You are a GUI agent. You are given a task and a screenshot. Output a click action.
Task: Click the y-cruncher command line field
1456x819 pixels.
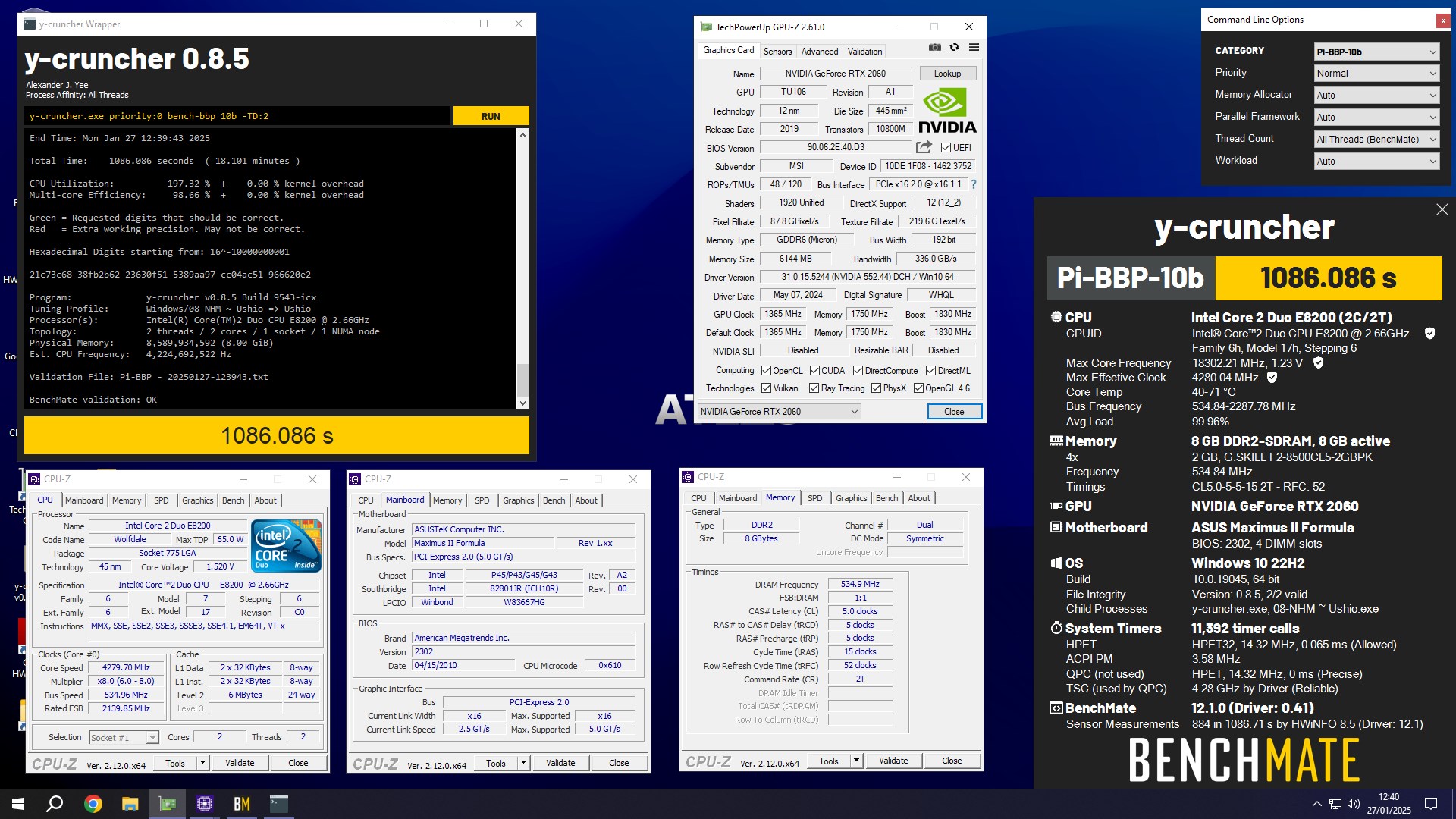pos(238,116)
